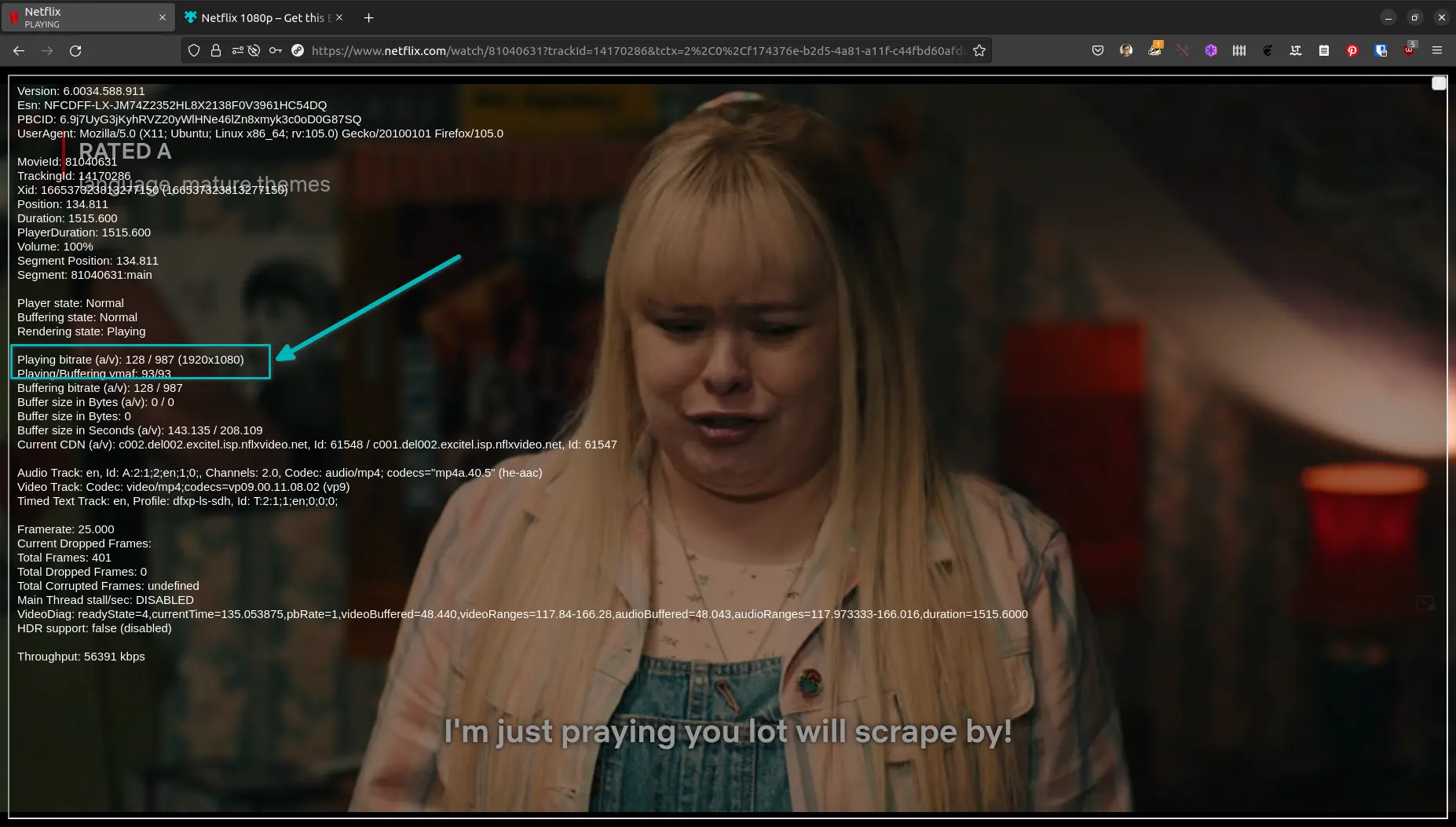1456x827 pixels.
Task: Click the UserAgent Mozilla/5.0 line
Action: [260, 134]
